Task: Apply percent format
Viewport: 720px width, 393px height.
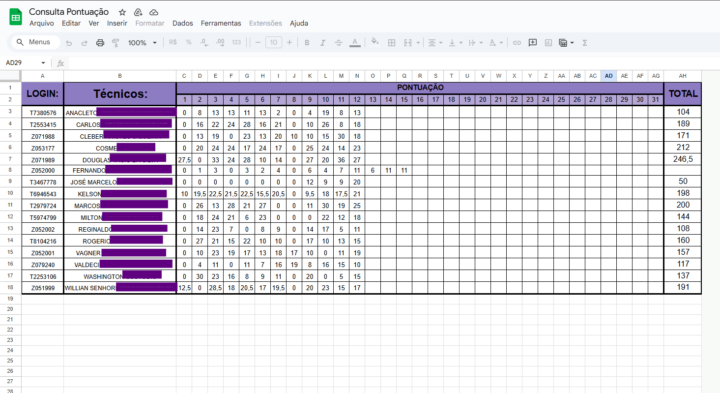Action: tap(188, 42)
